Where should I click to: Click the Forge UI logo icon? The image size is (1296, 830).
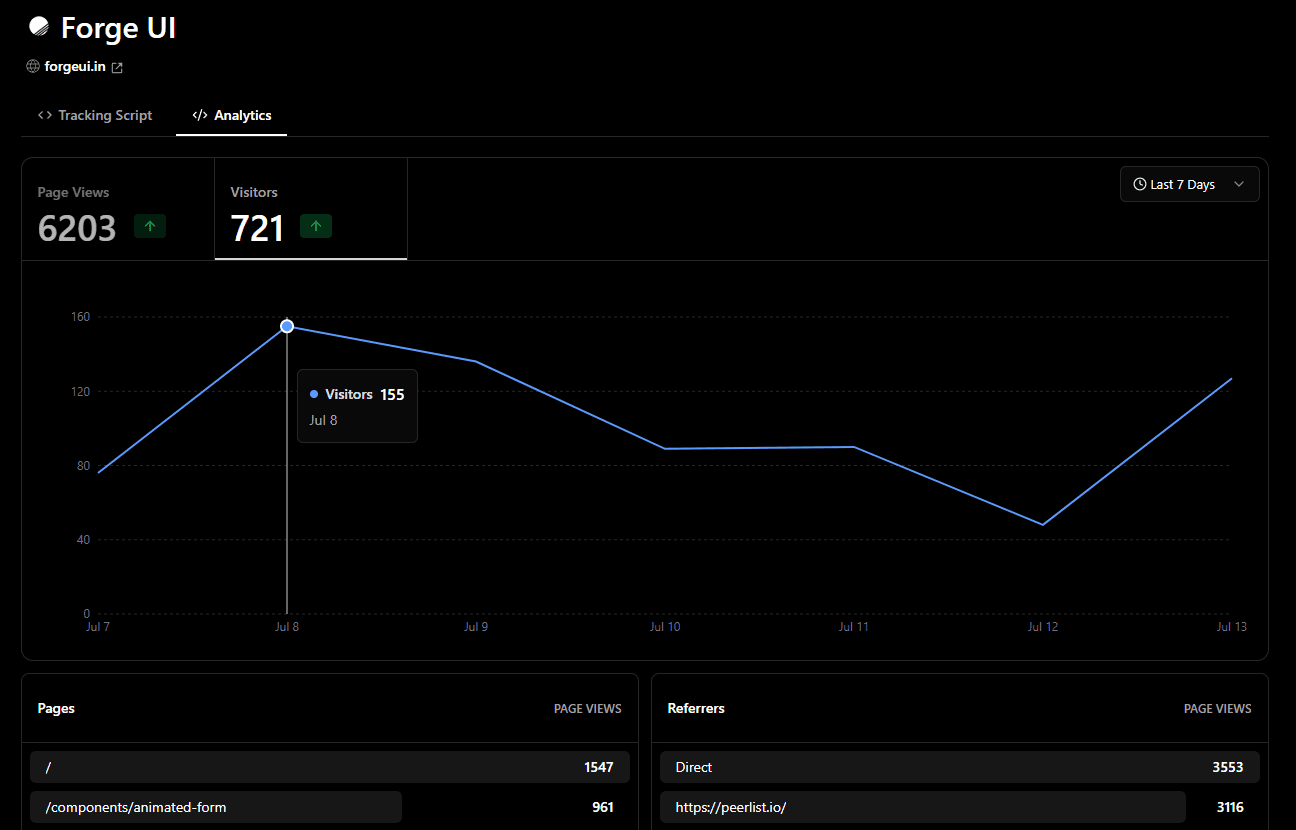pyautogui.click(x=39, y=25)
